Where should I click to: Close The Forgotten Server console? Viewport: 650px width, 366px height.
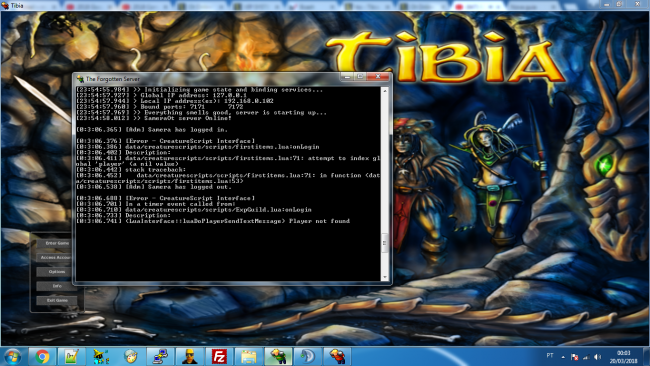point(378,77)
